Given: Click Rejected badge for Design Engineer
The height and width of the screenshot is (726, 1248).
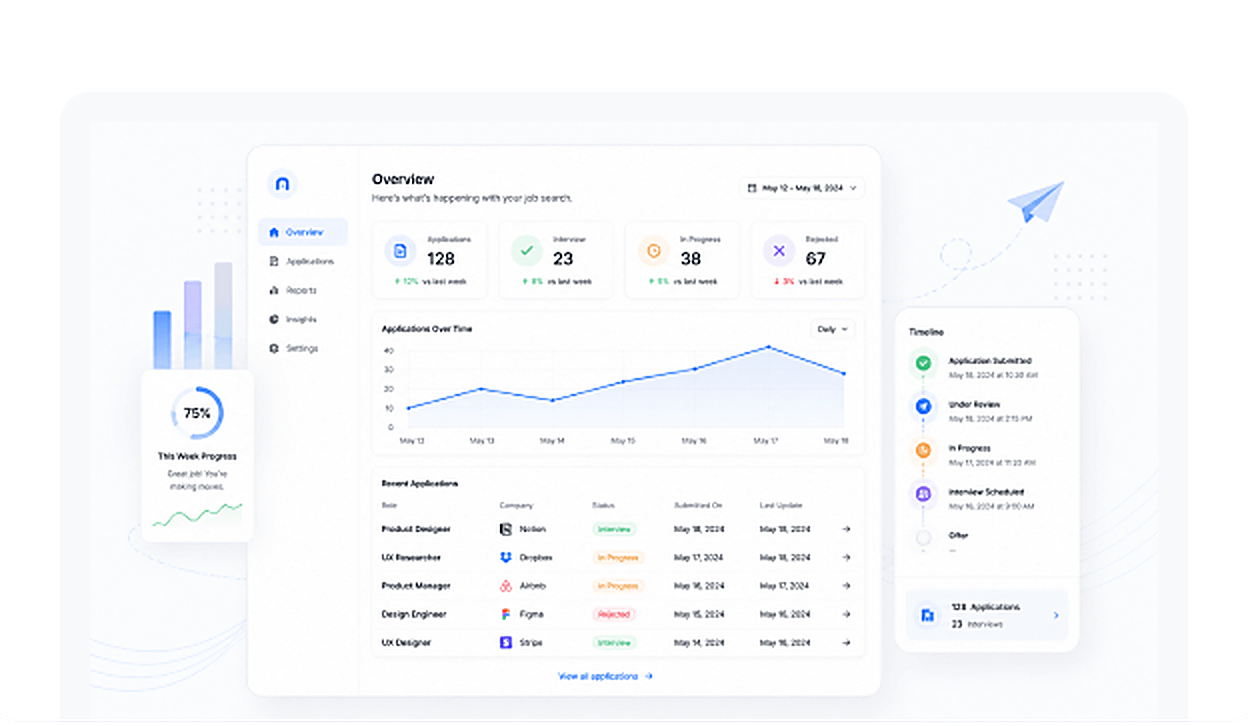Looking at the screenshot, I should click(614, 614).
